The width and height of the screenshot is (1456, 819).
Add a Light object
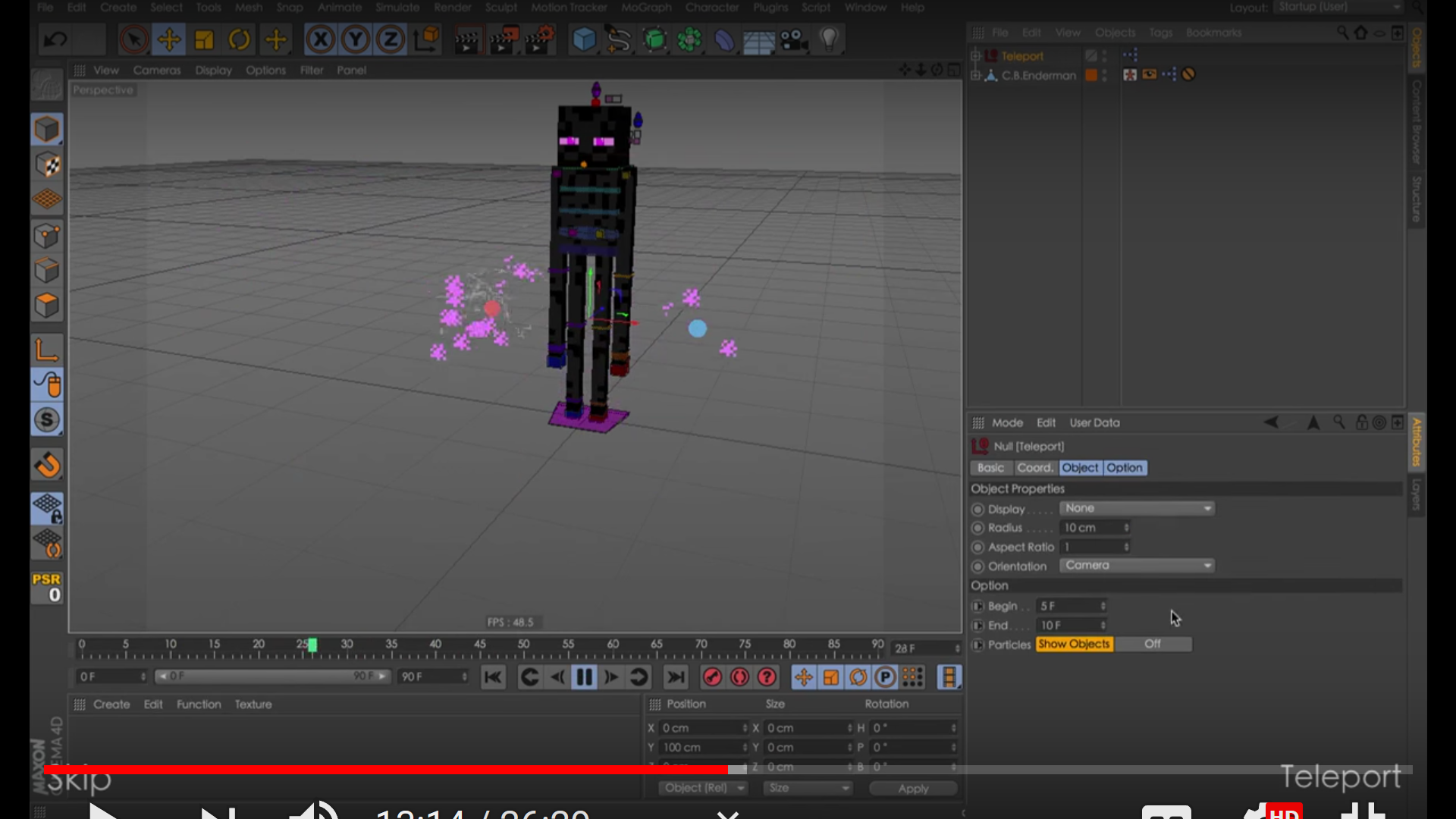tap(829, 39)
